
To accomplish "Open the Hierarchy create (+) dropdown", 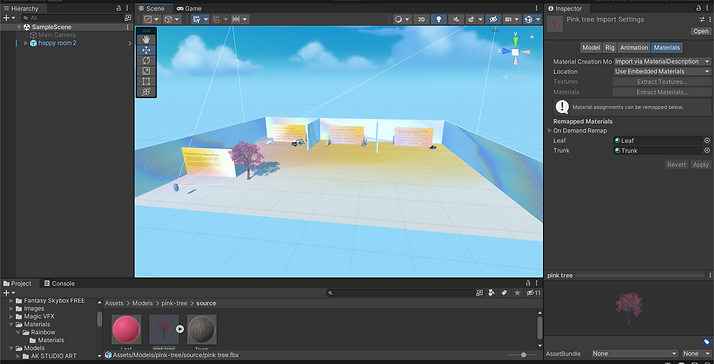I will tap(9, 18).
